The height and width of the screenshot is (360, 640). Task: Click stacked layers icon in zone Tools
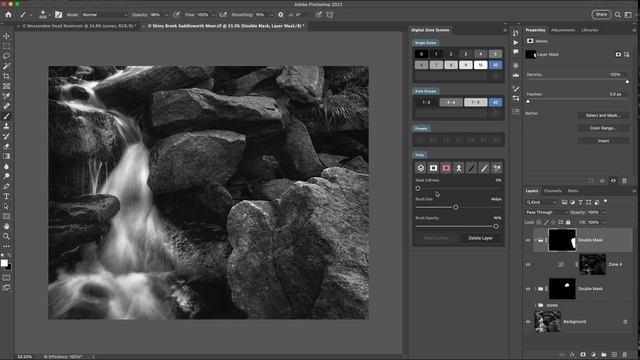421,168
